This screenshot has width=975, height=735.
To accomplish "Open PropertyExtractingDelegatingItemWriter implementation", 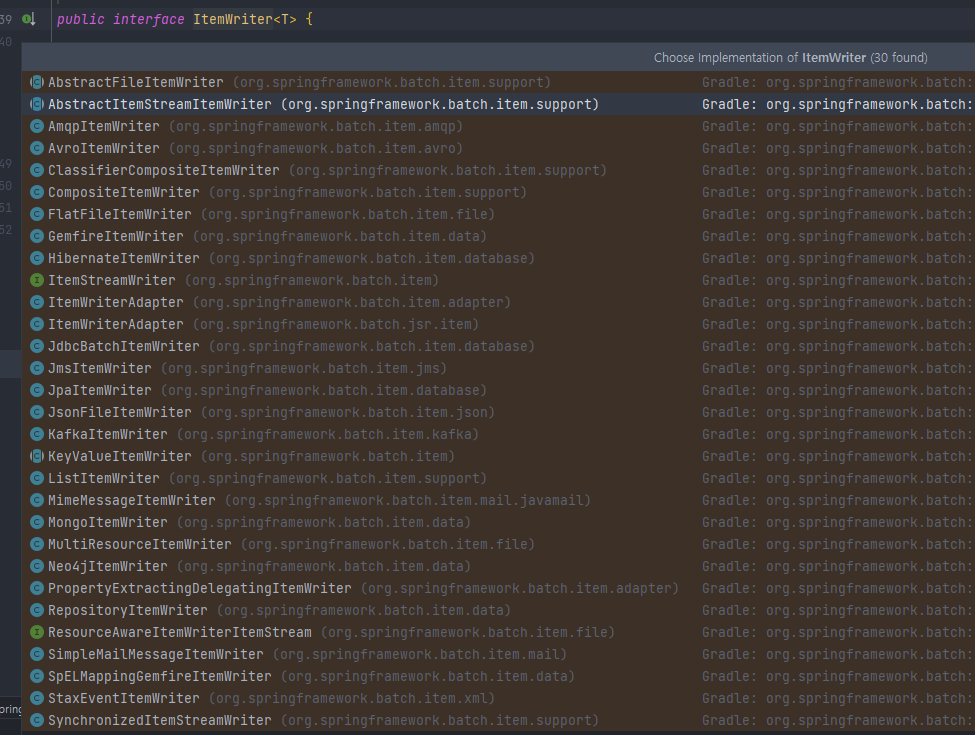I will (498, 588).
